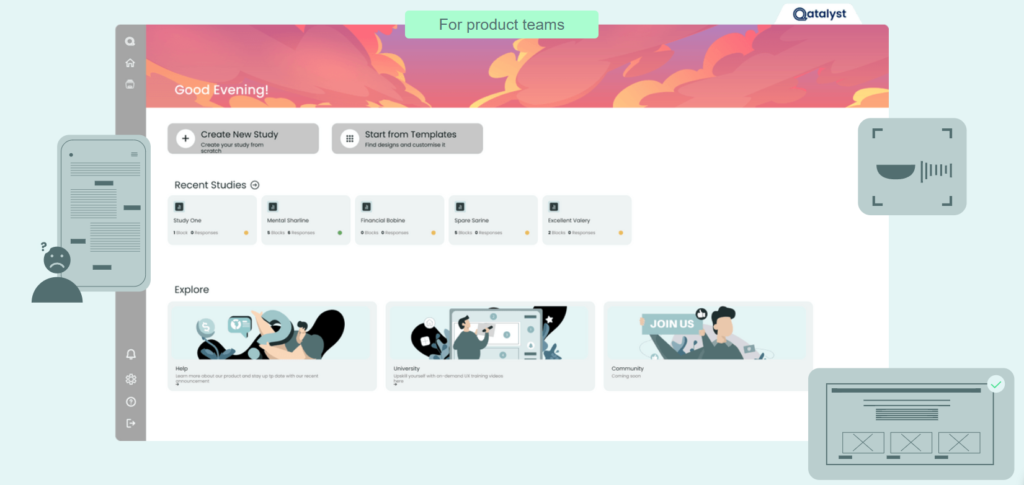This screenshot has width=1024, height=485.
Task: Open the settings gear in sidebar
Action: 131,379
